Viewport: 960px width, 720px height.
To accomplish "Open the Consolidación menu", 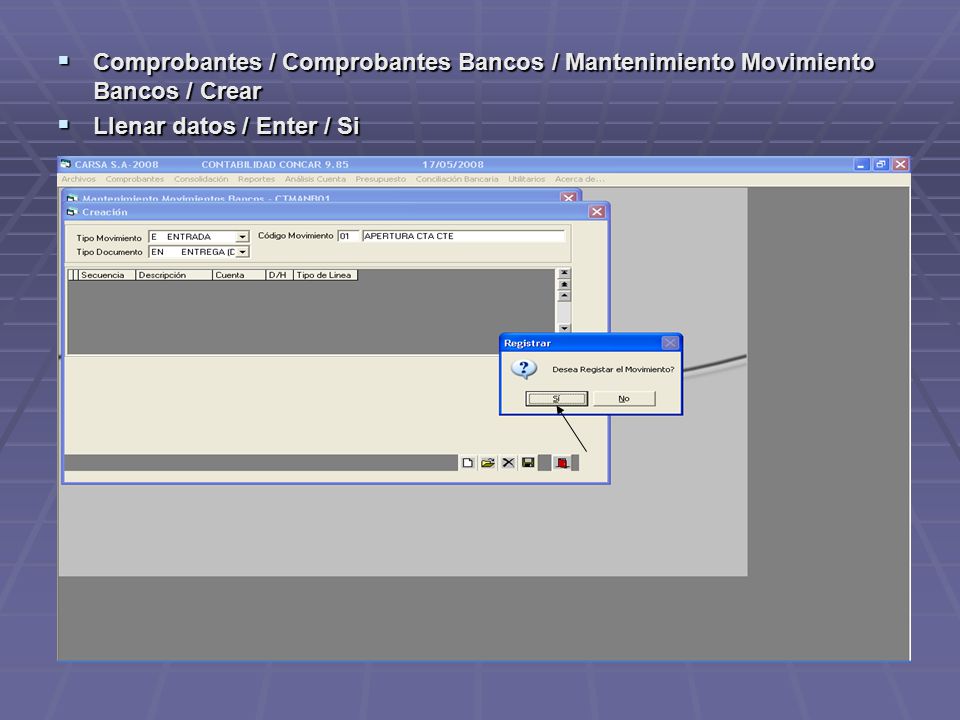I will pos(201,179).
